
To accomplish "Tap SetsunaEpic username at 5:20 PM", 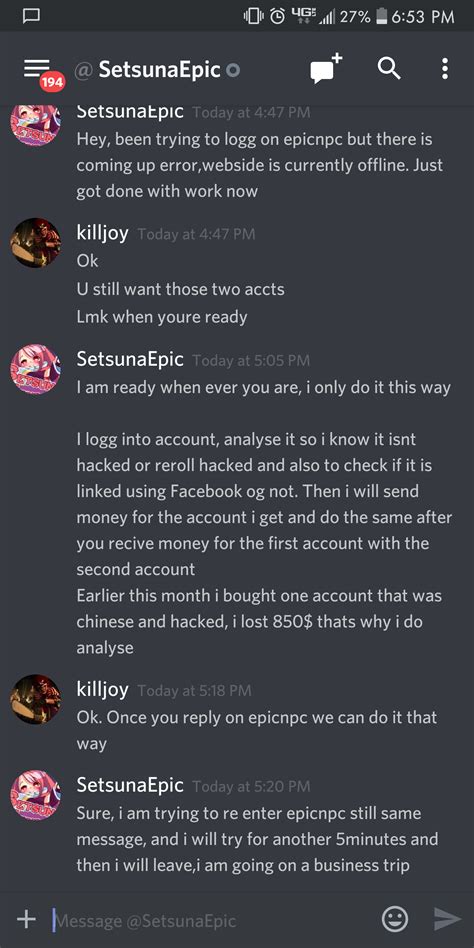I will point(130,785).
